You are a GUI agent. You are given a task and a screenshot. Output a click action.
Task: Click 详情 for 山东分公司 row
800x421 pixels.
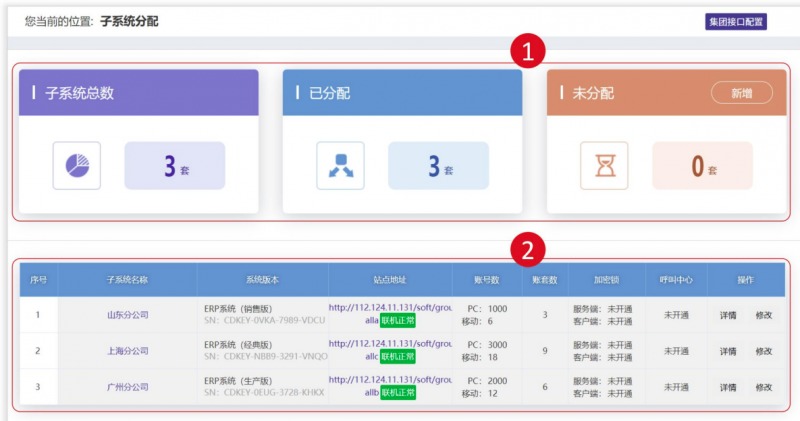728,315
